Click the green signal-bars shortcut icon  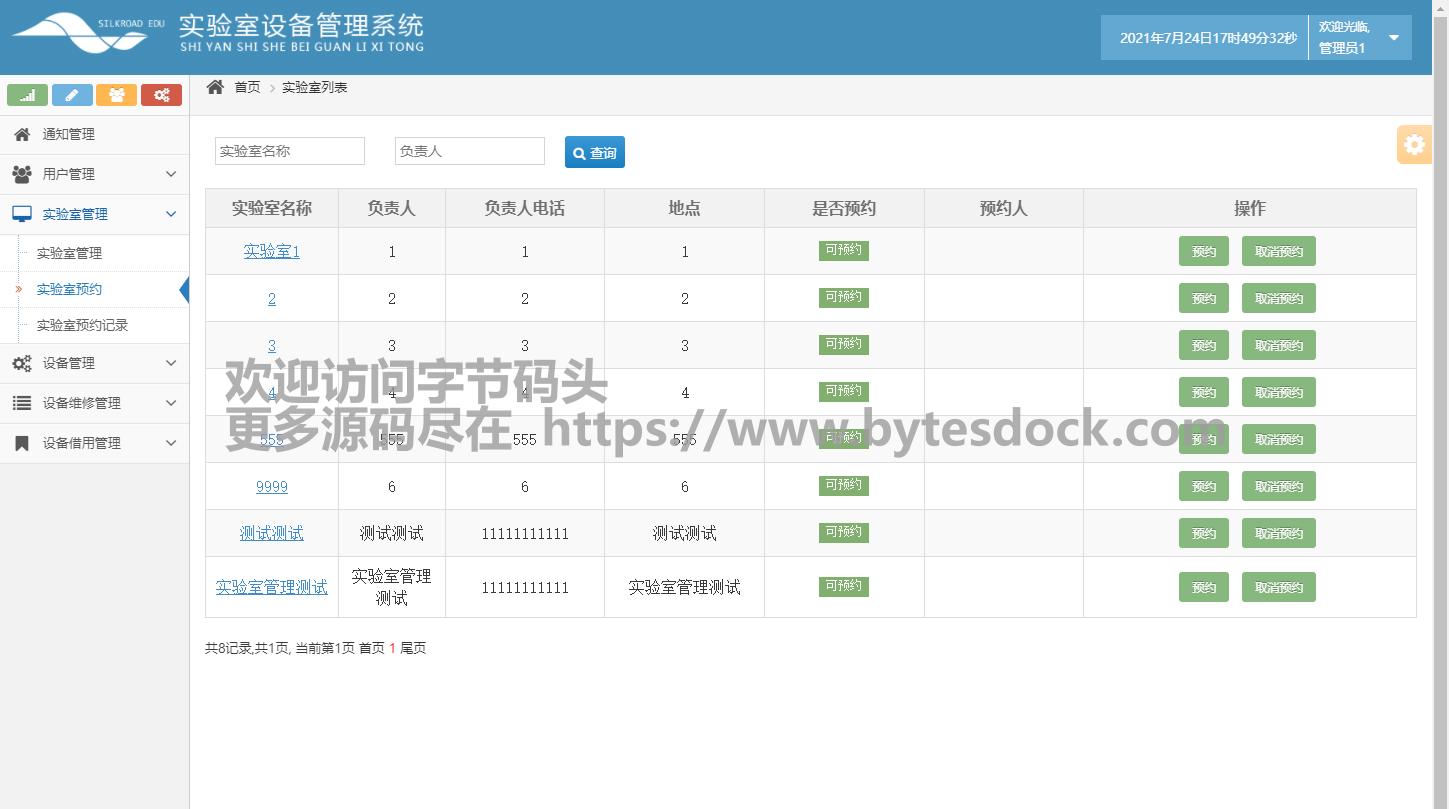coord(28,95)
